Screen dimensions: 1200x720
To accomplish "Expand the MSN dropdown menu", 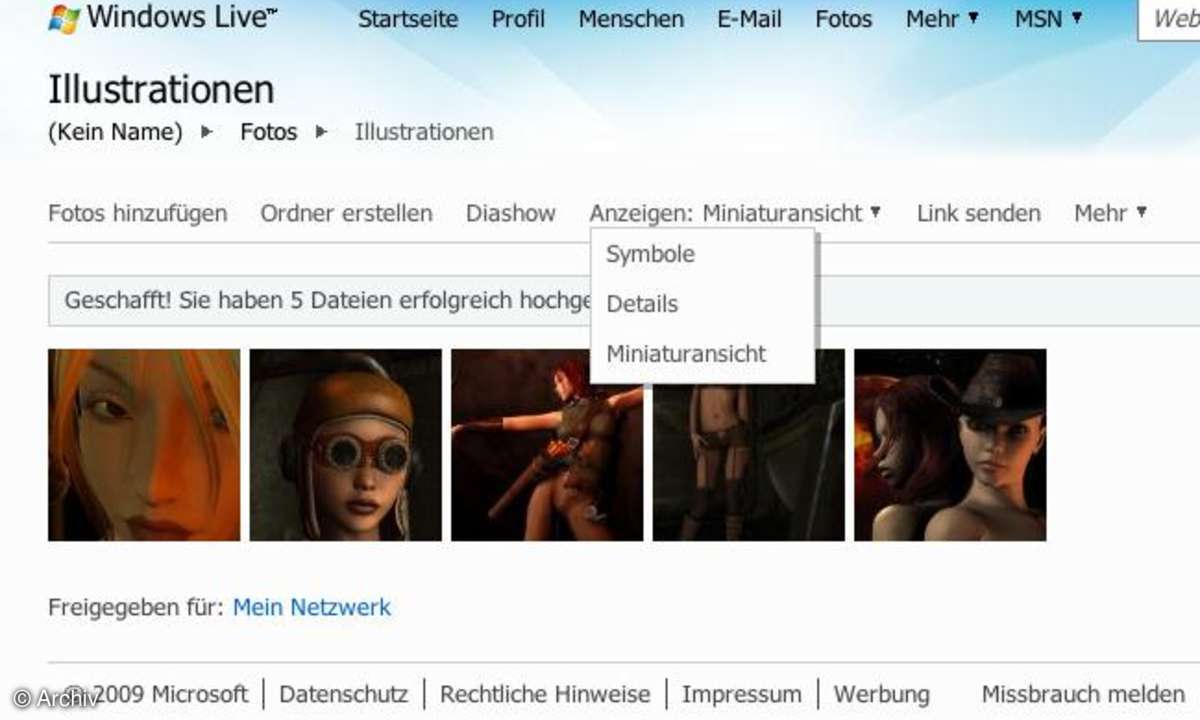I will tap(1048, 19).
